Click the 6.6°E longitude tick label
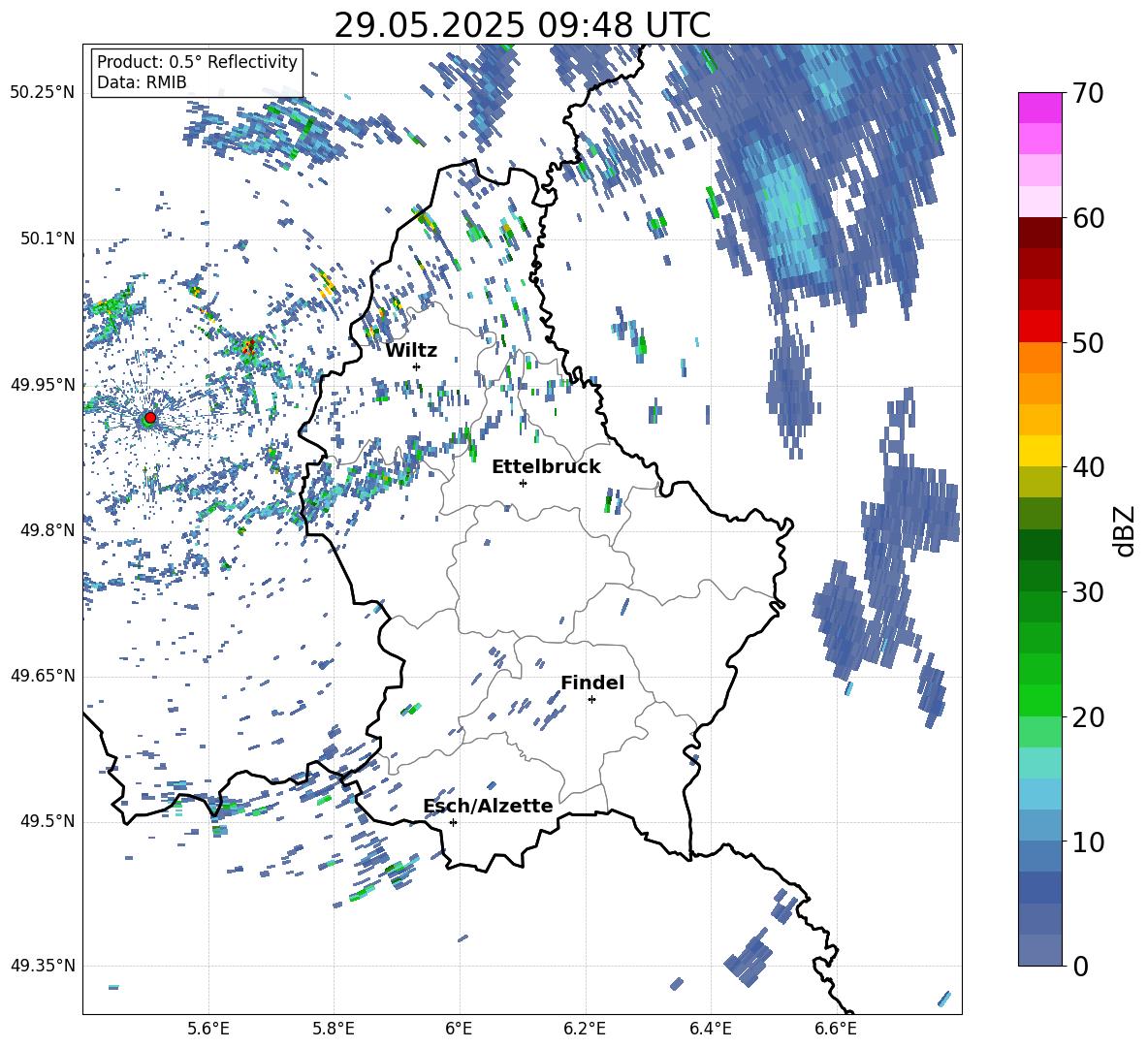The height and width of the screenshot is (1048, 1148). [x=836, y=1029]
